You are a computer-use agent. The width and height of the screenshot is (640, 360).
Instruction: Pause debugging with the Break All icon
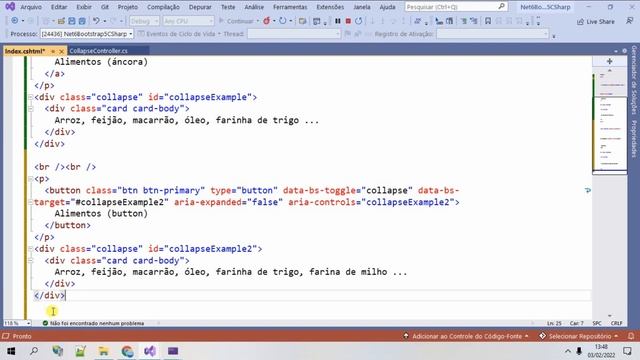point(338,21)
